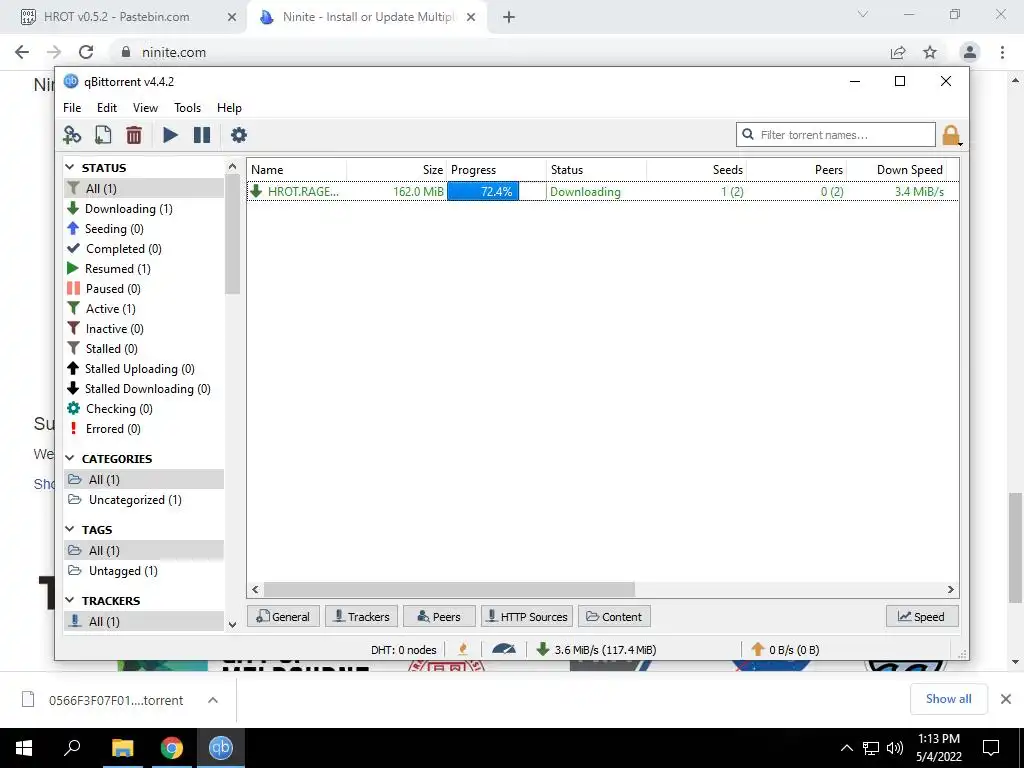The image size is (1024, 768).
Task: Click the Resume play toolbar icon
Action: point(170,135)
